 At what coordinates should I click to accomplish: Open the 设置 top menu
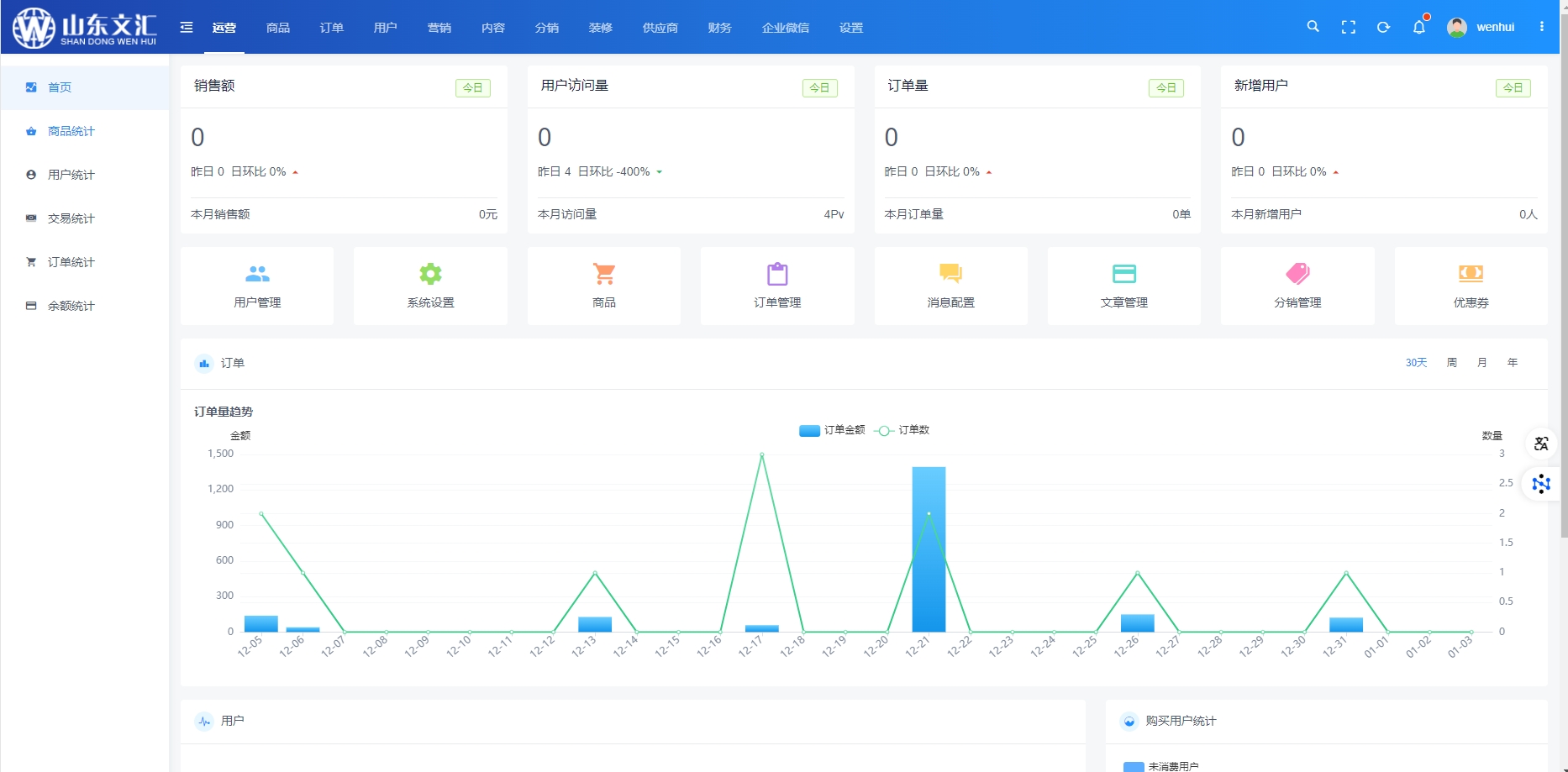pyautogui.click(x=851, y=28)
